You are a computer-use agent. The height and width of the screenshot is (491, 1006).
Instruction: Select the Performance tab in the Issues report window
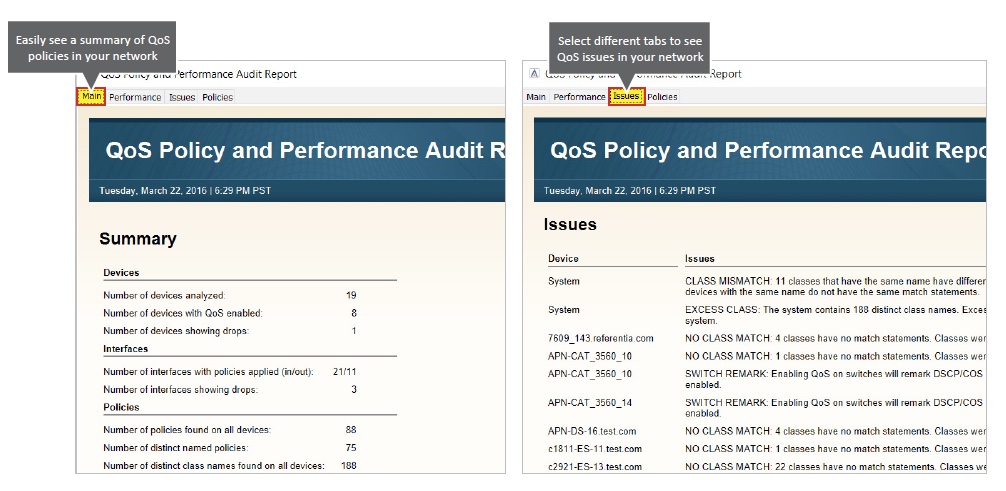580,97
